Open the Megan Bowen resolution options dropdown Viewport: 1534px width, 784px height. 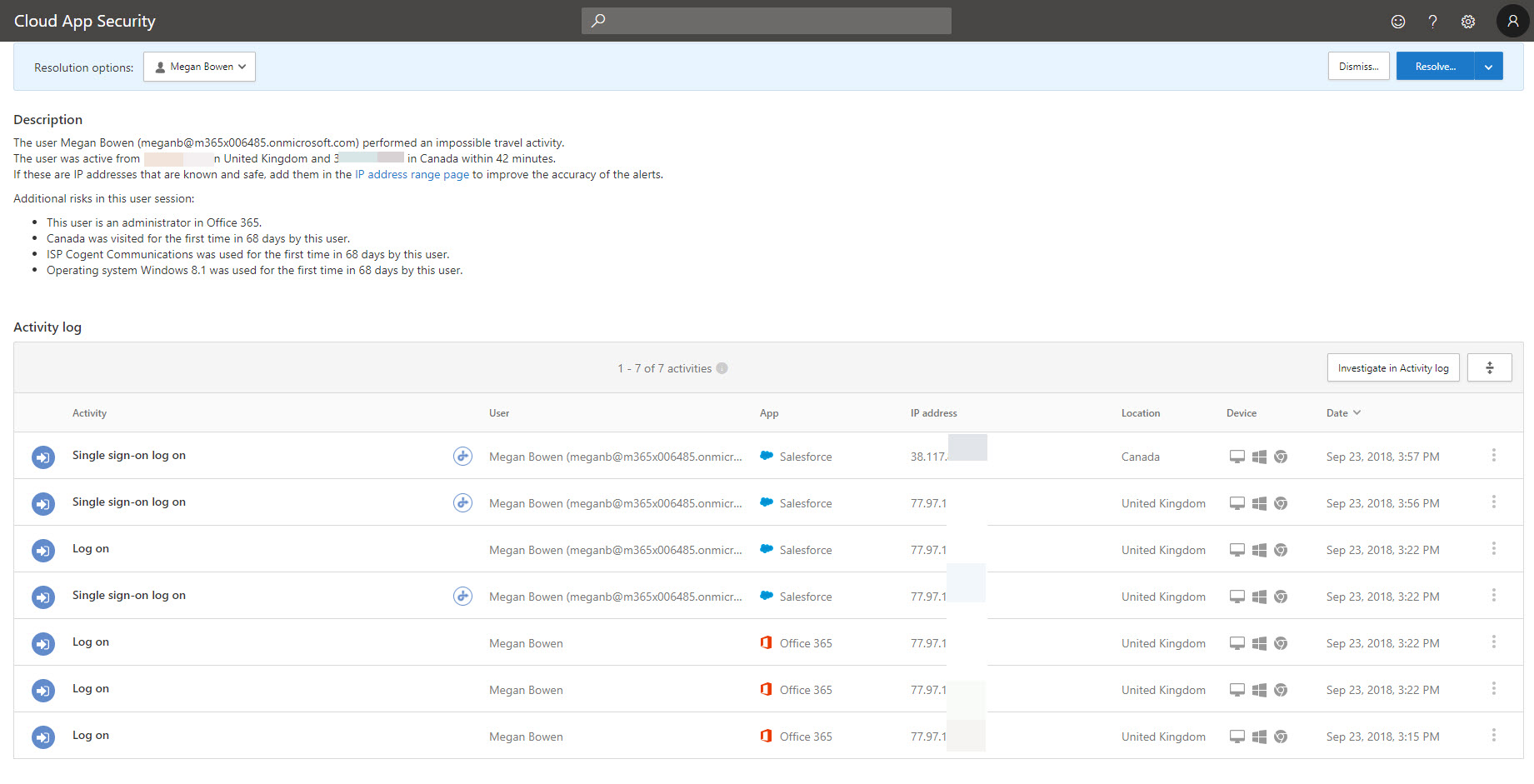[x=199, y=67]
